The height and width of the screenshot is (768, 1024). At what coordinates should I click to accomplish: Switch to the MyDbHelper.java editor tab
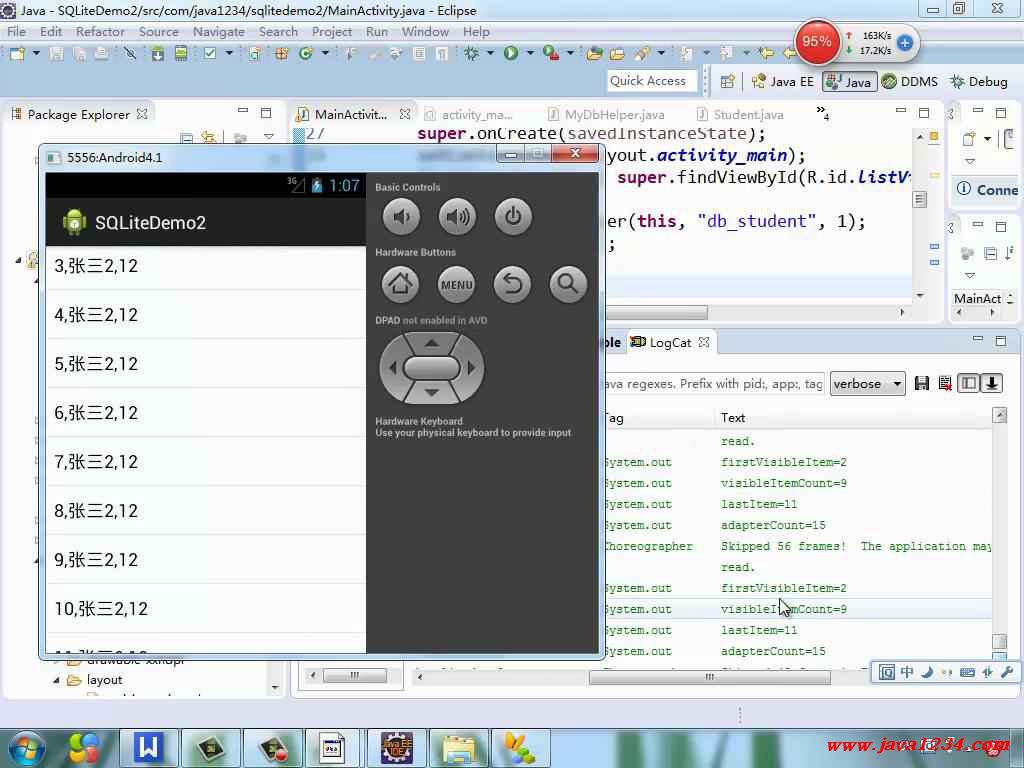[x=607, y=114]
